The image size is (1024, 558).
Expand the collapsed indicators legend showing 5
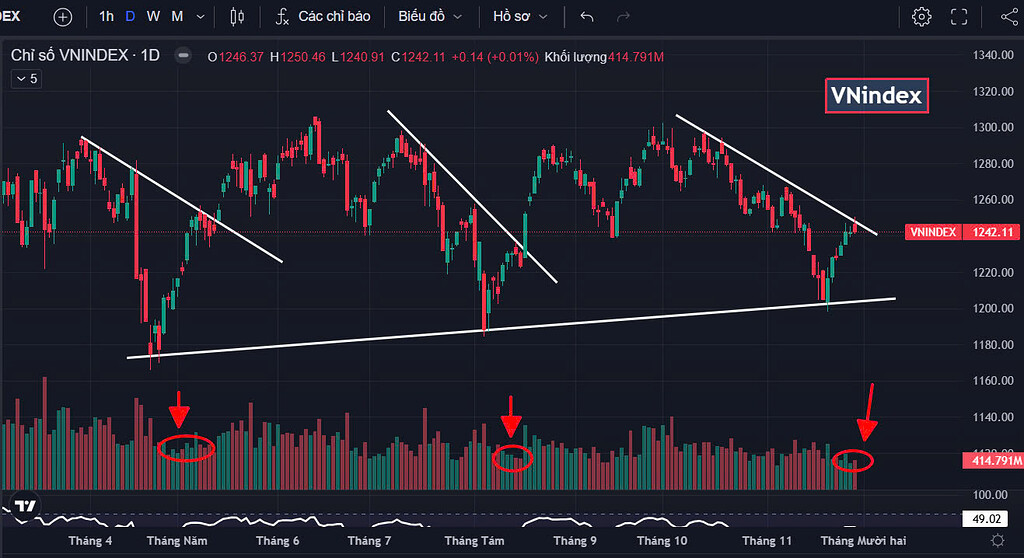tap(27, 78)
